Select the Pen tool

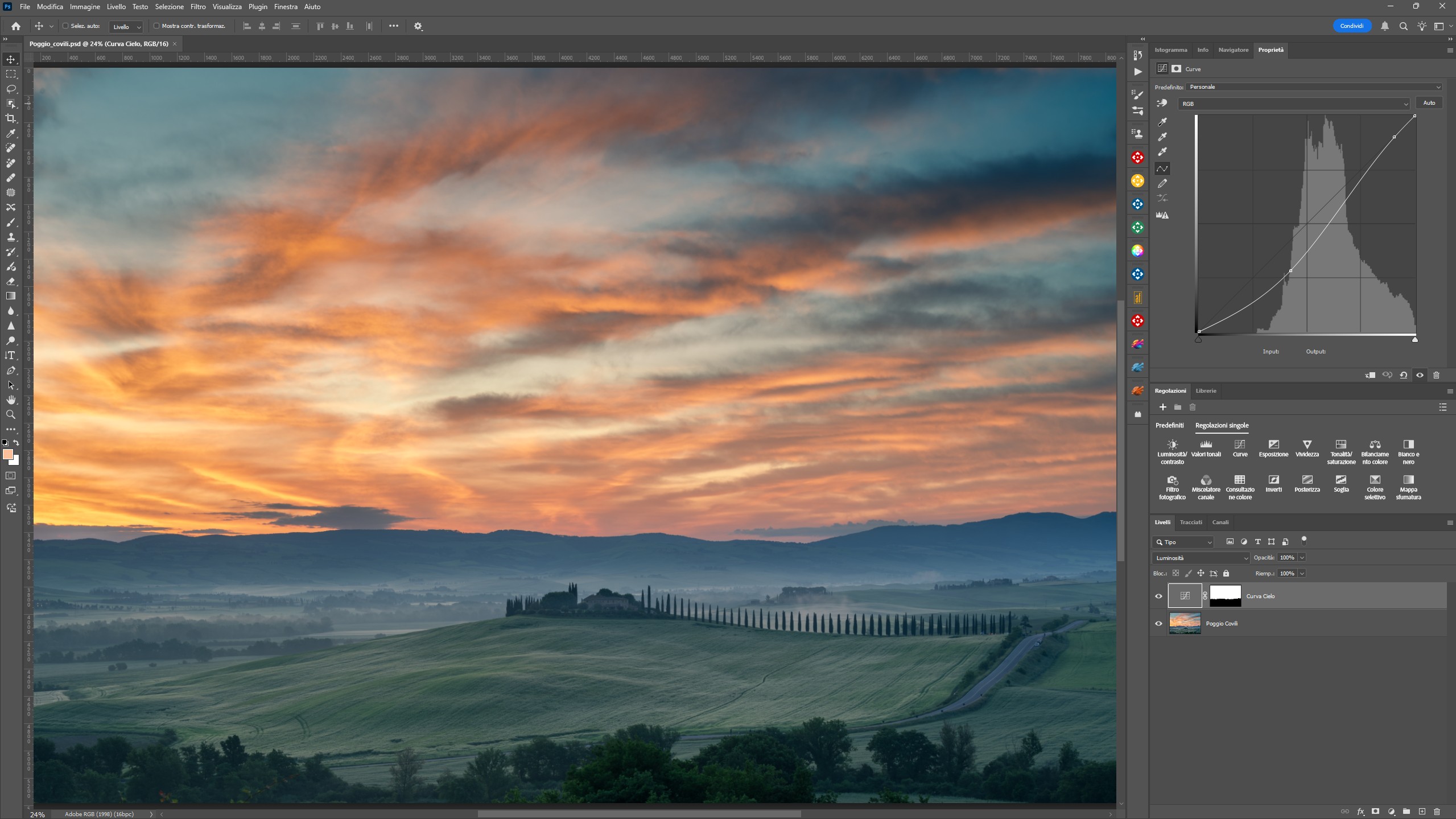click(11, 370)
